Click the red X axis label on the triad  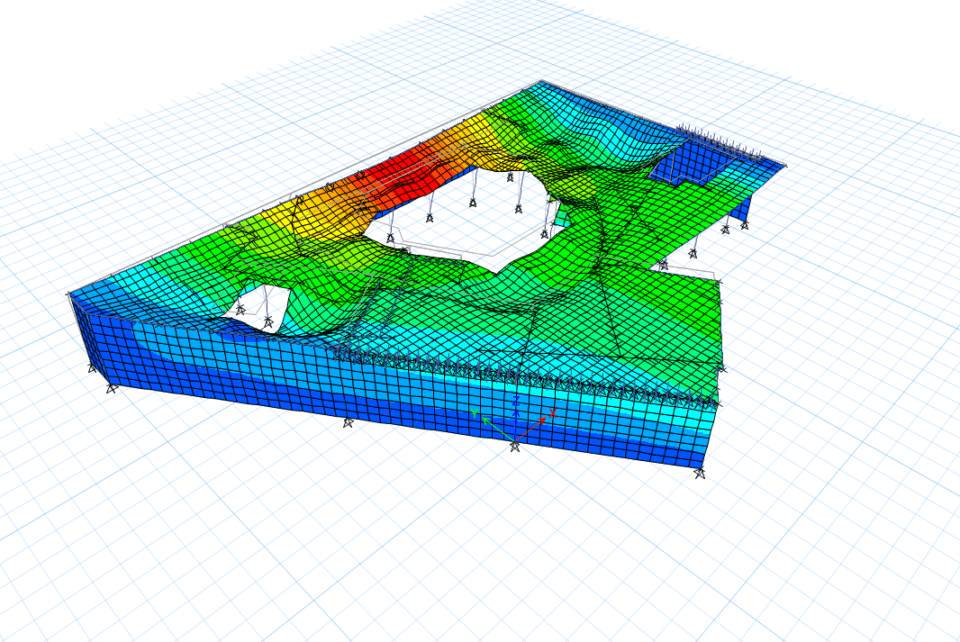pyautogui.click(x=551, y=413)
